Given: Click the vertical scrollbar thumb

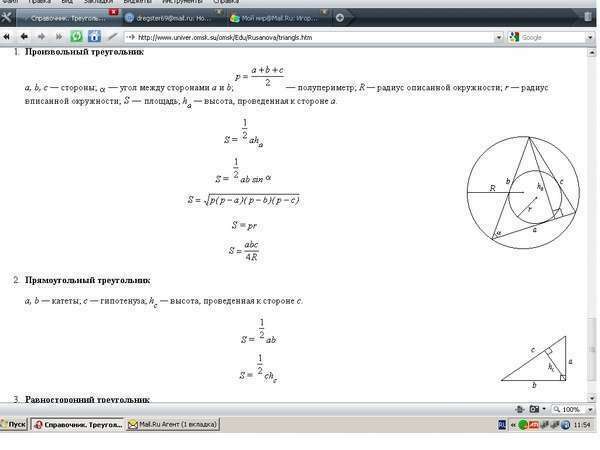Looking at the screenshot, I should (592, 349).
